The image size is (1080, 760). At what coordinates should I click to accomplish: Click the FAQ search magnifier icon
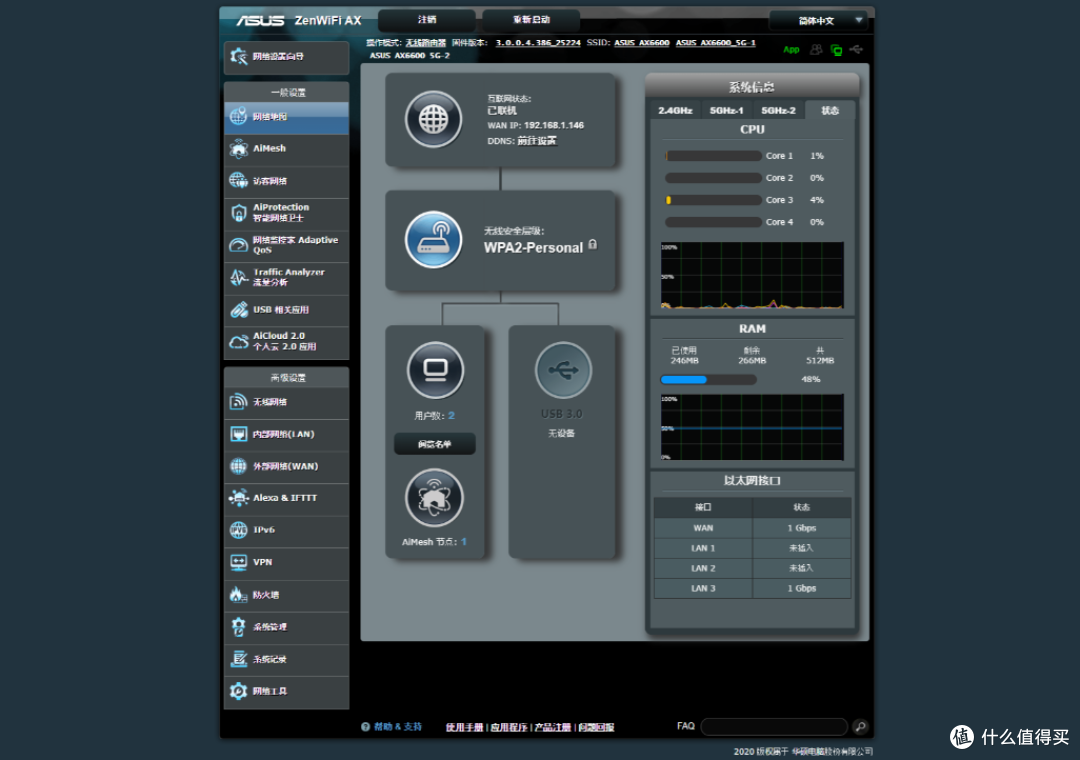point(860,726)
